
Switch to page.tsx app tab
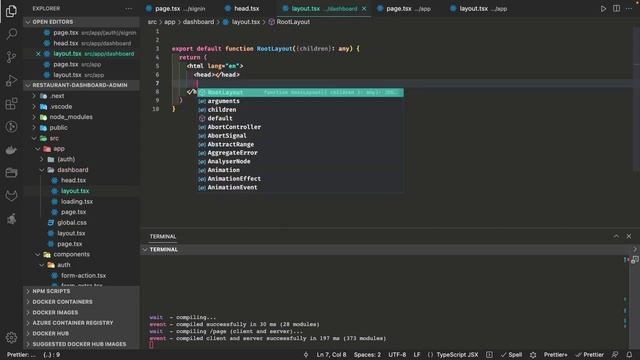pyautogui.click(x=403, y=9)
